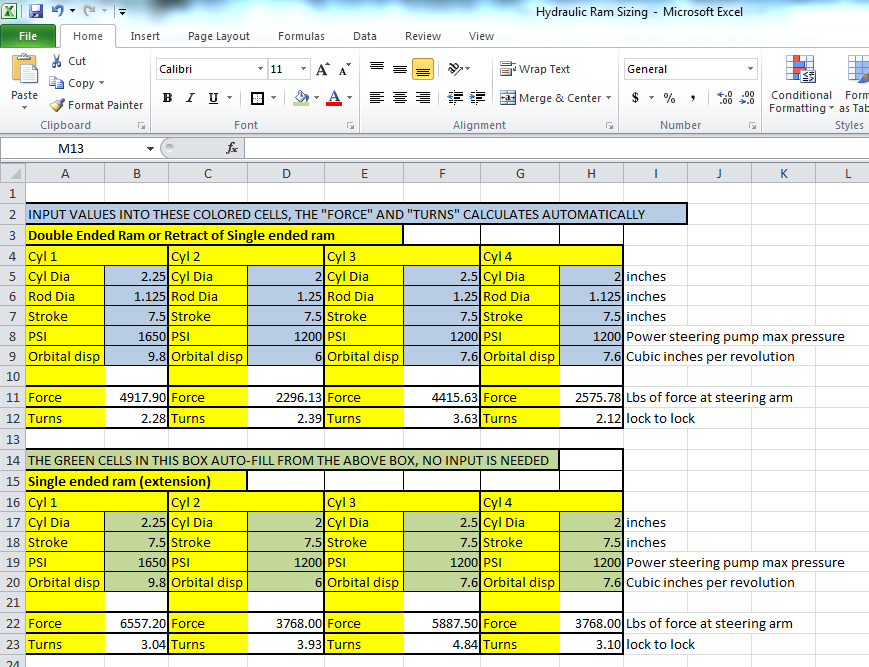Open the font name Calibri dropdown
Viewport: 869px width, 667px height.
[x=261, y=69]
